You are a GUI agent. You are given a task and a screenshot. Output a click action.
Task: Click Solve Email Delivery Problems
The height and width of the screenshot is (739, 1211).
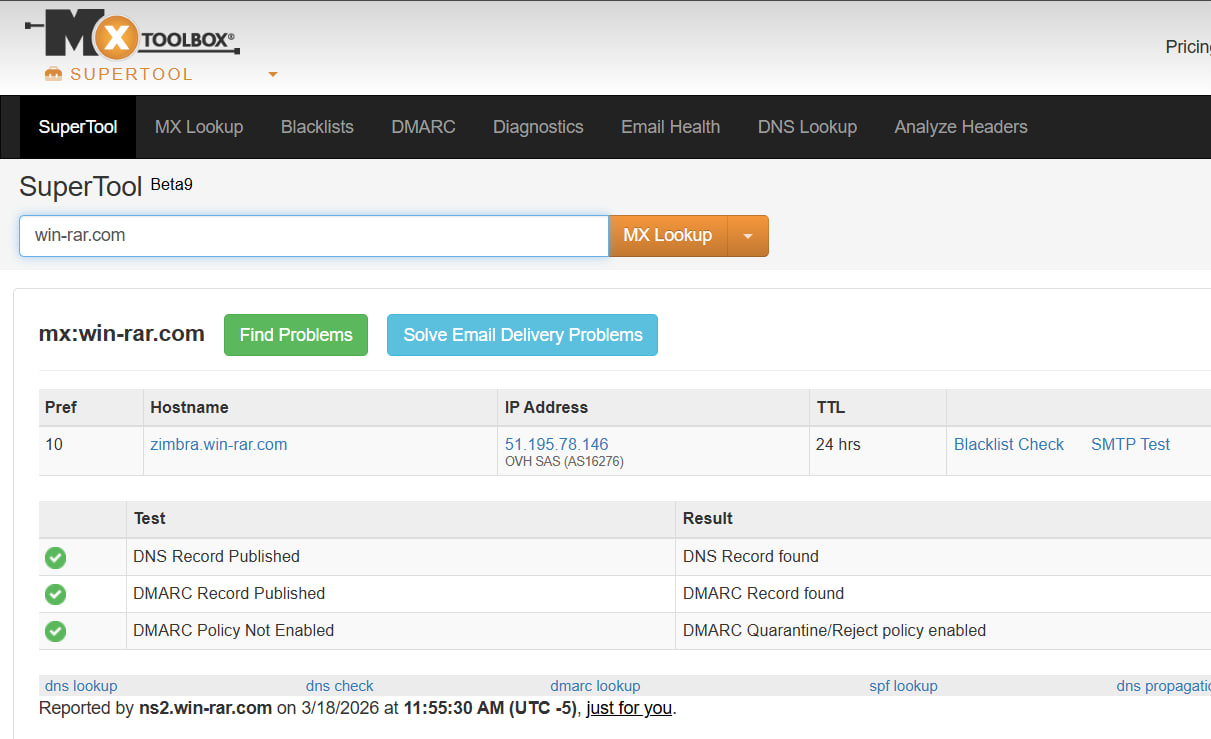[x=522, y=335]
